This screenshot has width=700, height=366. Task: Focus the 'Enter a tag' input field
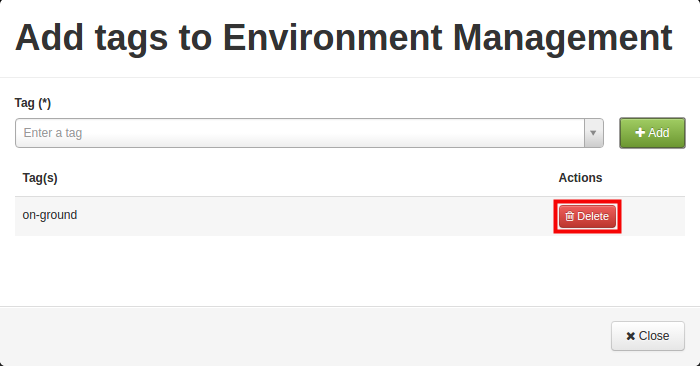coord(300,133)
